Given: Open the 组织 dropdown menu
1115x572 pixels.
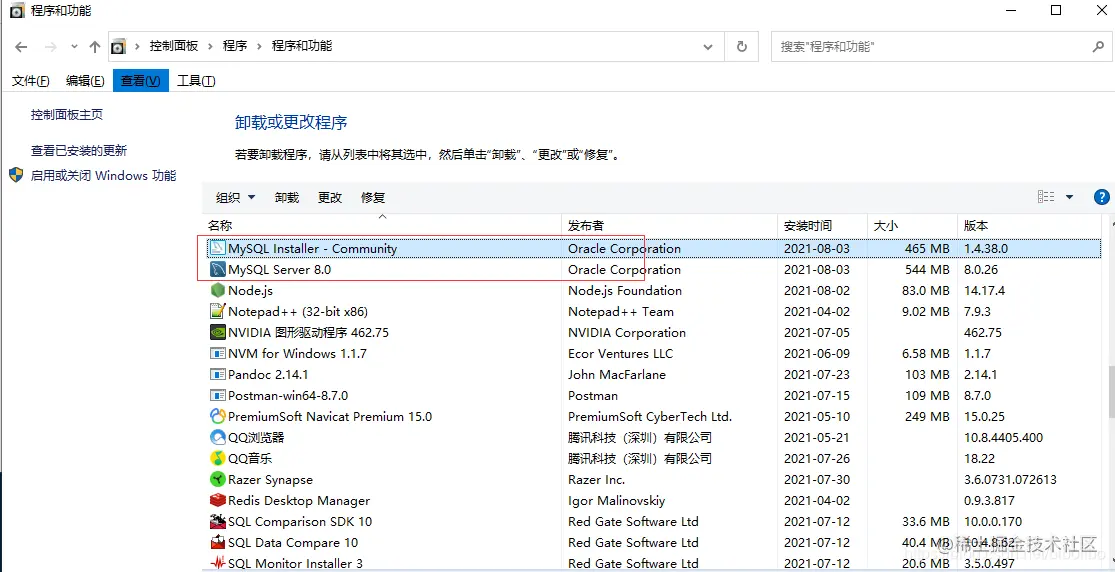Looking at the screenshot, I should click(235, 198).
